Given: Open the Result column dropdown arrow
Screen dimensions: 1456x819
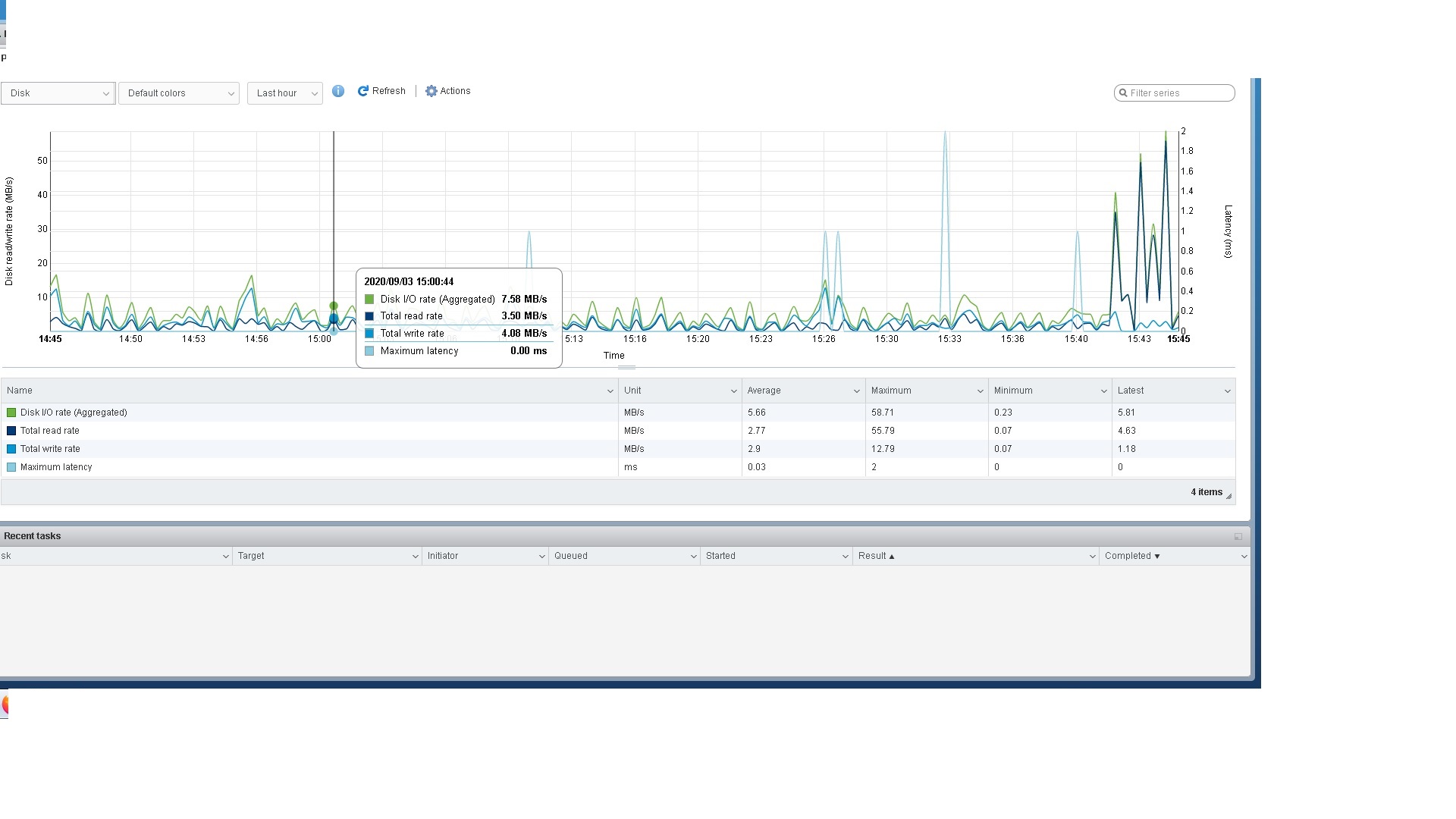Looking at the screenshot, I should click(1092, 557).
